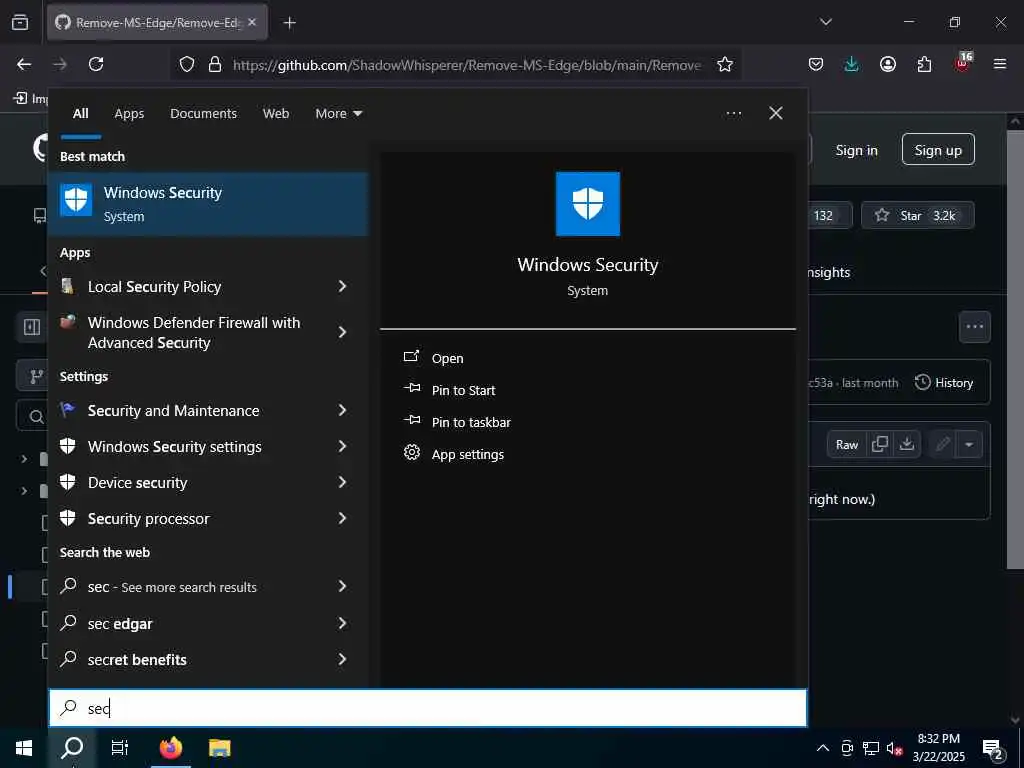The height and width of the screenshot is (768, 1024).
Task: Open Firefox from taskbar
Action: pos(170,748)
